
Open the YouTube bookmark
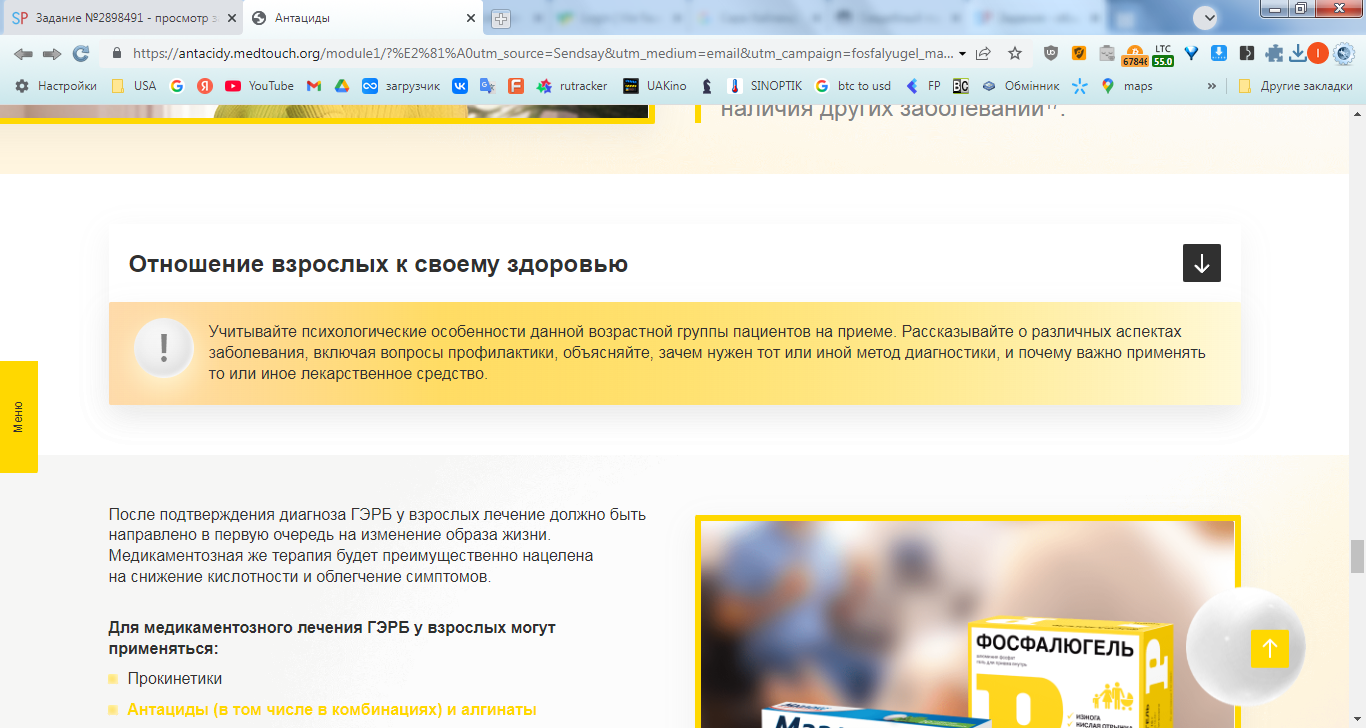260,86
